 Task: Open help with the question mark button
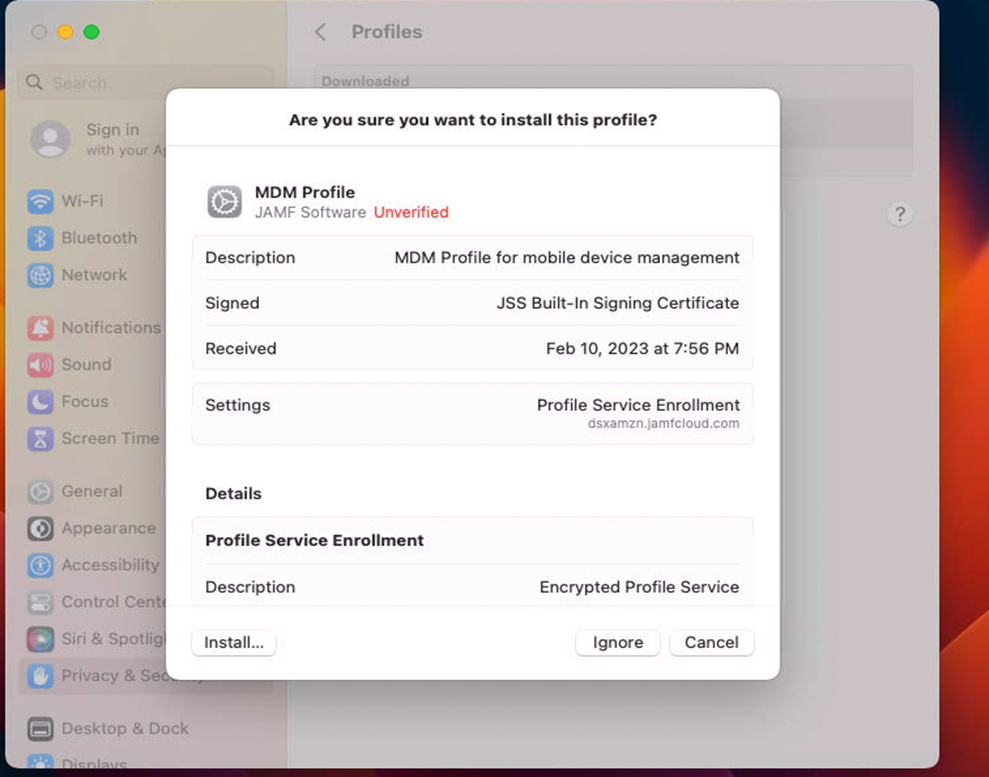[x=900, y=214]
